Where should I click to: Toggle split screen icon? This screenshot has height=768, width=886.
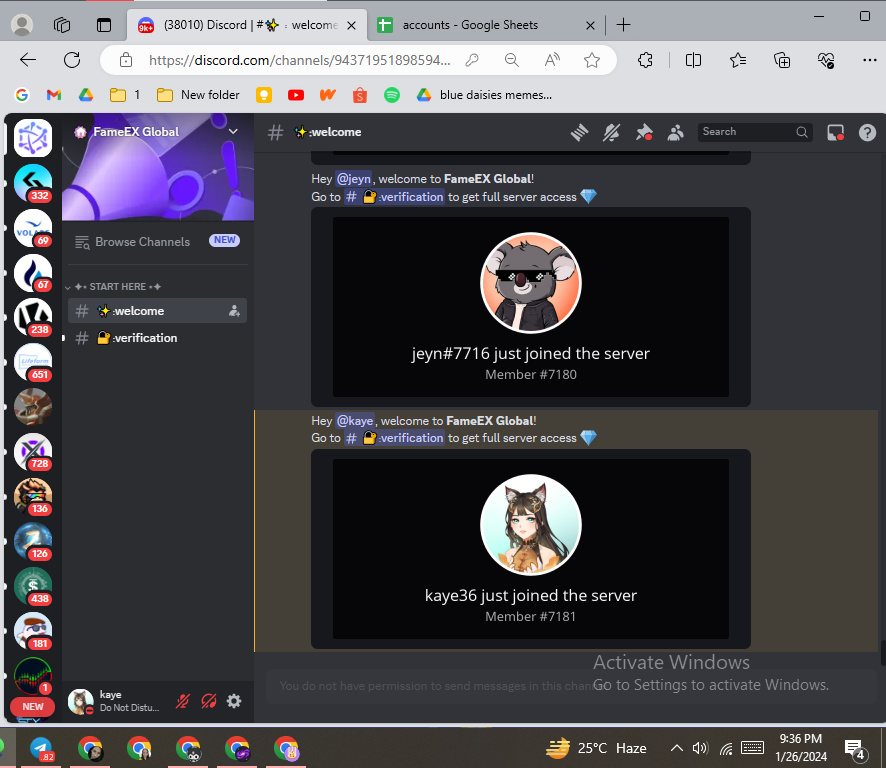pos(693,60)
